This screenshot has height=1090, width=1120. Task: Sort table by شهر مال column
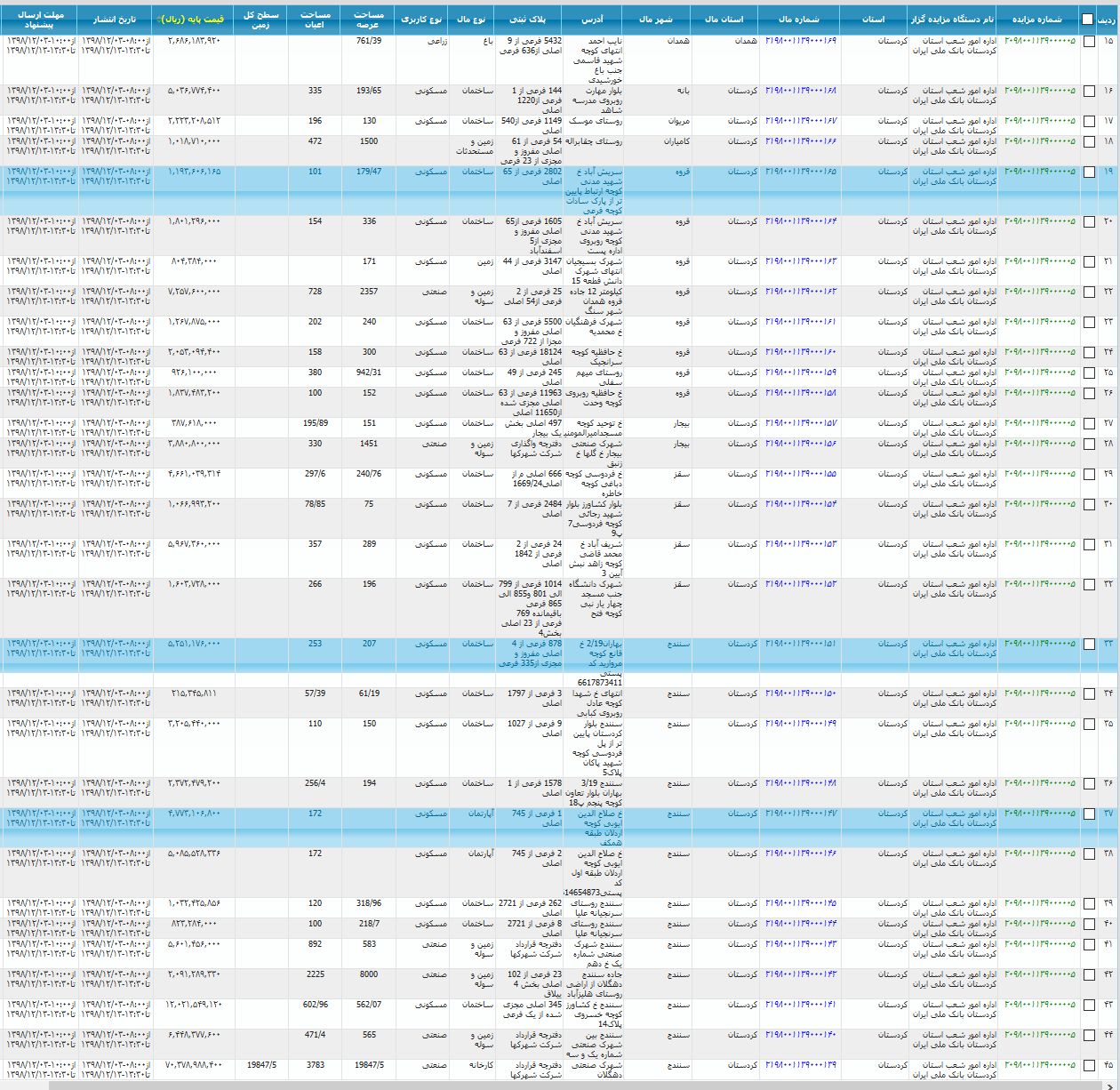(x=656, y=19)
